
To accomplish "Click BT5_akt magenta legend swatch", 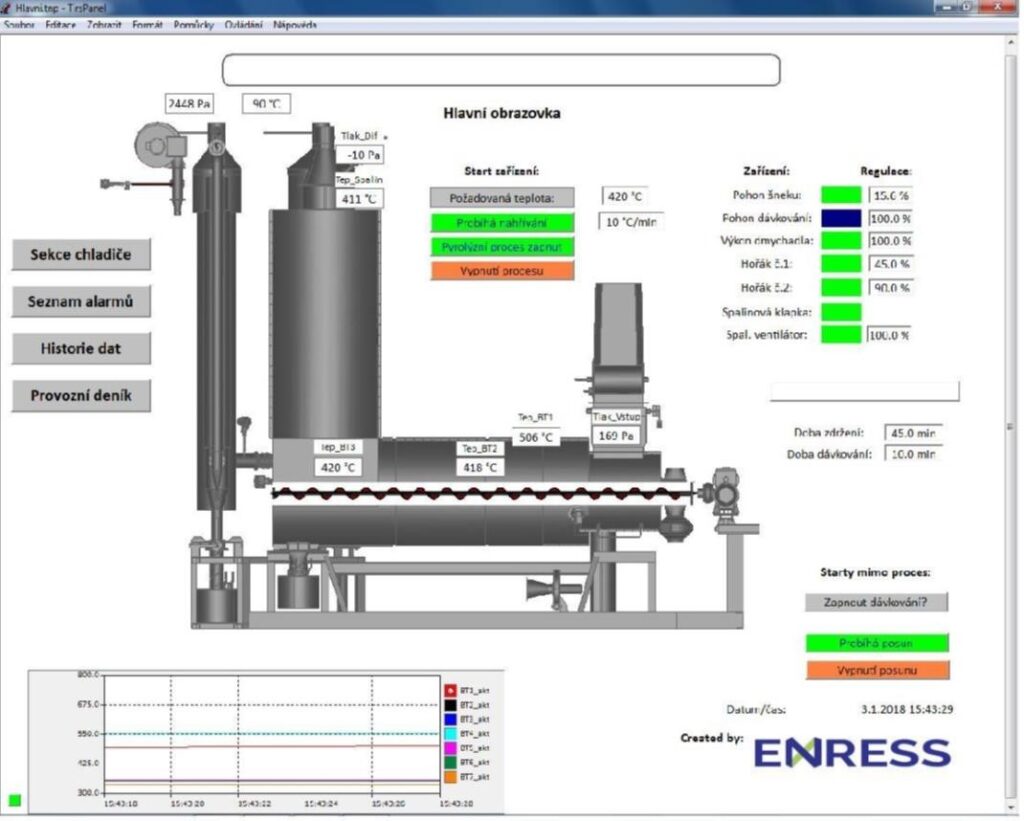I will [450, 748].
